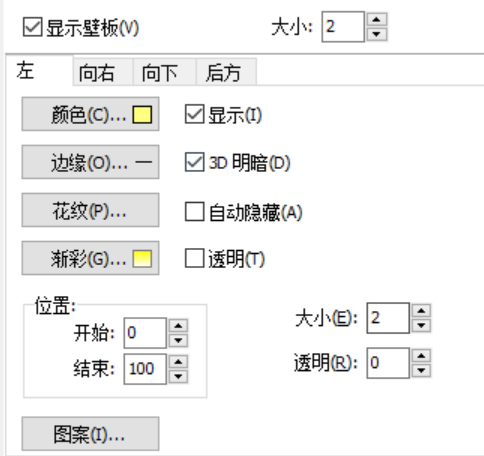Open the 花纹(P)... pattern dialog
The image size is (484, 456).
90,210
